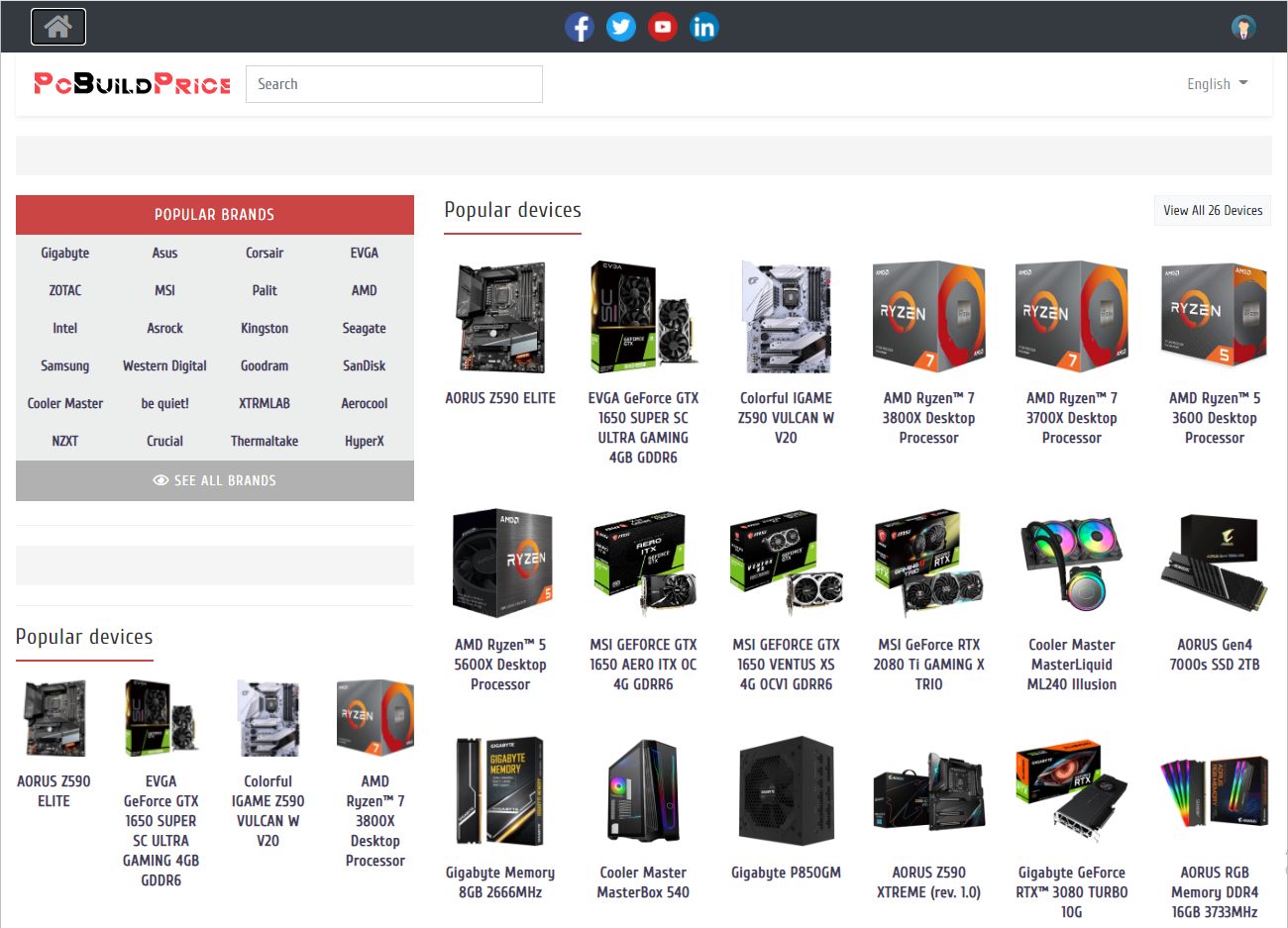
Task: Open the Facebook page icon
Action: 580,27
